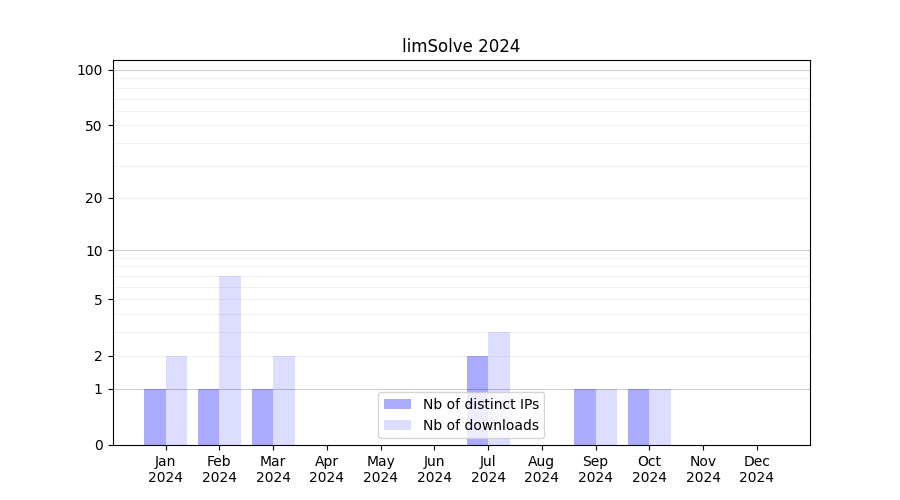Select the February distinct IPs bar
This screenshot has height=500, width=900.
click(208, 417)
